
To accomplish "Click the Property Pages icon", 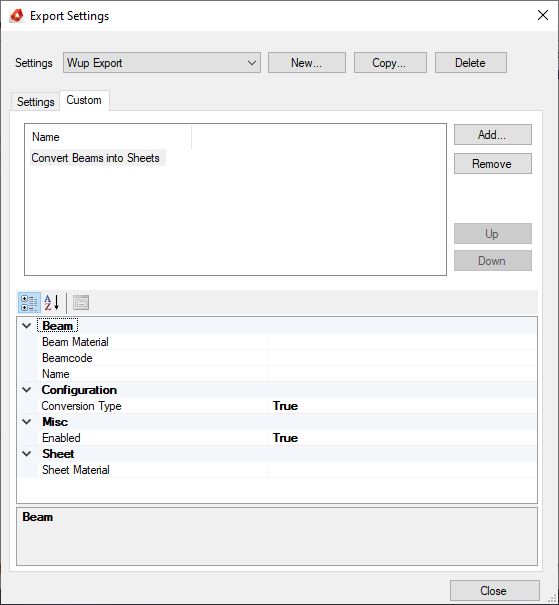I will (81, 303).
